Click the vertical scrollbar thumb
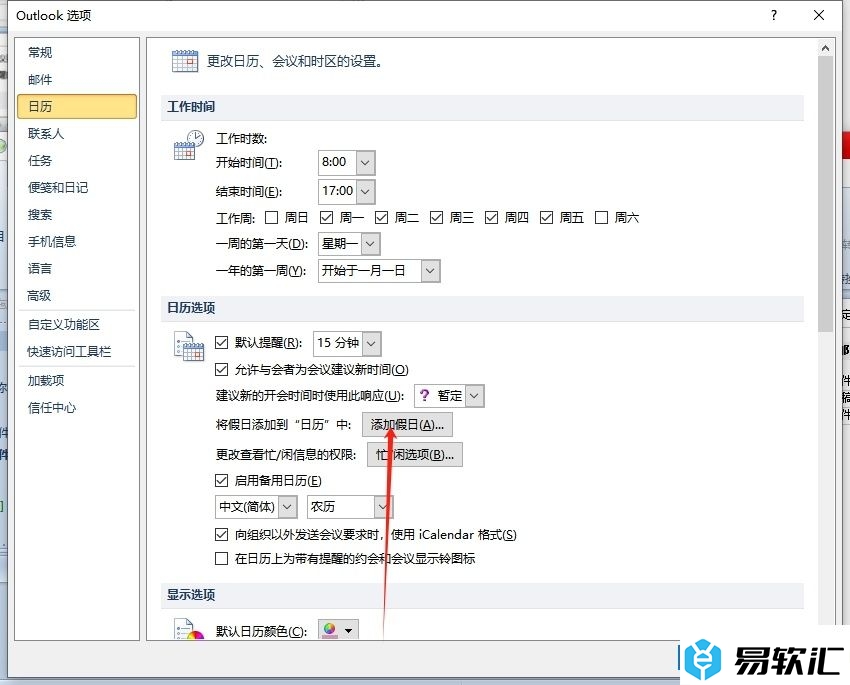850x685 pixels. tap(825, 193)
